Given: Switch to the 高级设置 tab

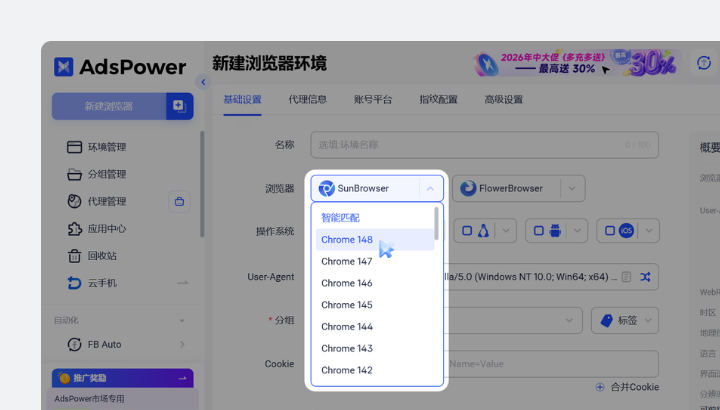Looking at the screenshot, I should tap(503, 100).
